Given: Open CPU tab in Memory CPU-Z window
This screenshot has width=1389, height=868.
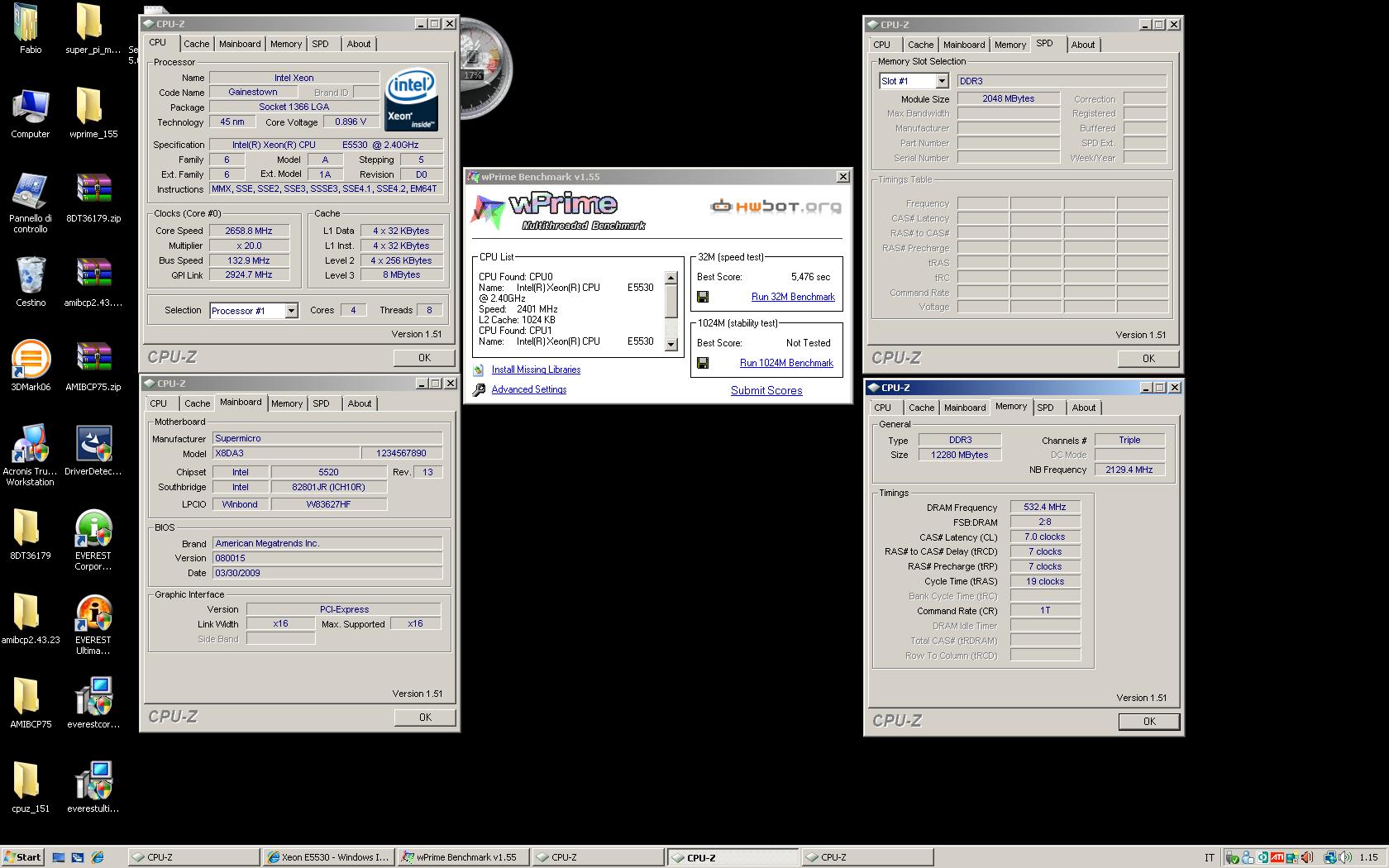Looking at the screenshot, I should pyautogui.click(x=883, y=408).
